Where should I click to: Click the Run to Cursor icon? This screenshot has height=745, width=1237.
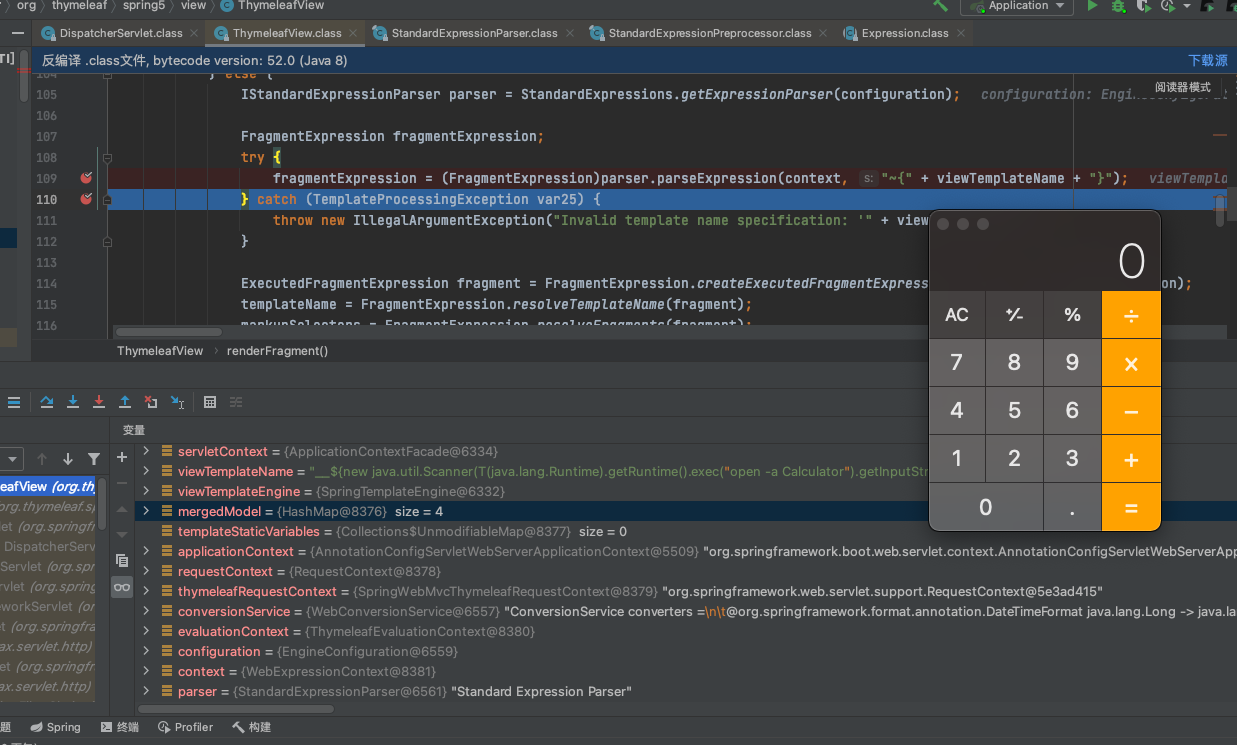pos(177,402)
